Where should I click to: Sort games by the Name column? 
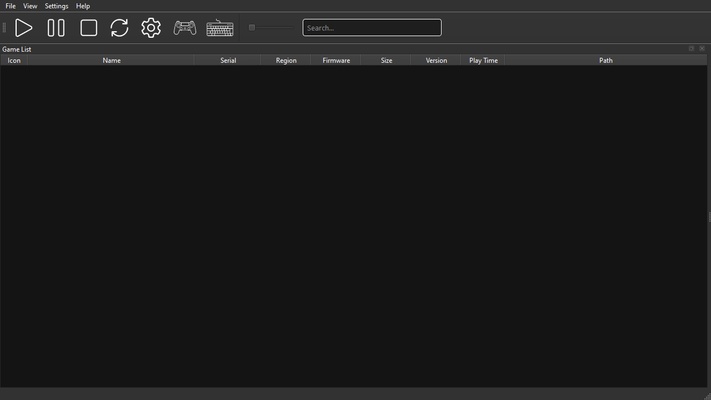[x=111, y=60]
